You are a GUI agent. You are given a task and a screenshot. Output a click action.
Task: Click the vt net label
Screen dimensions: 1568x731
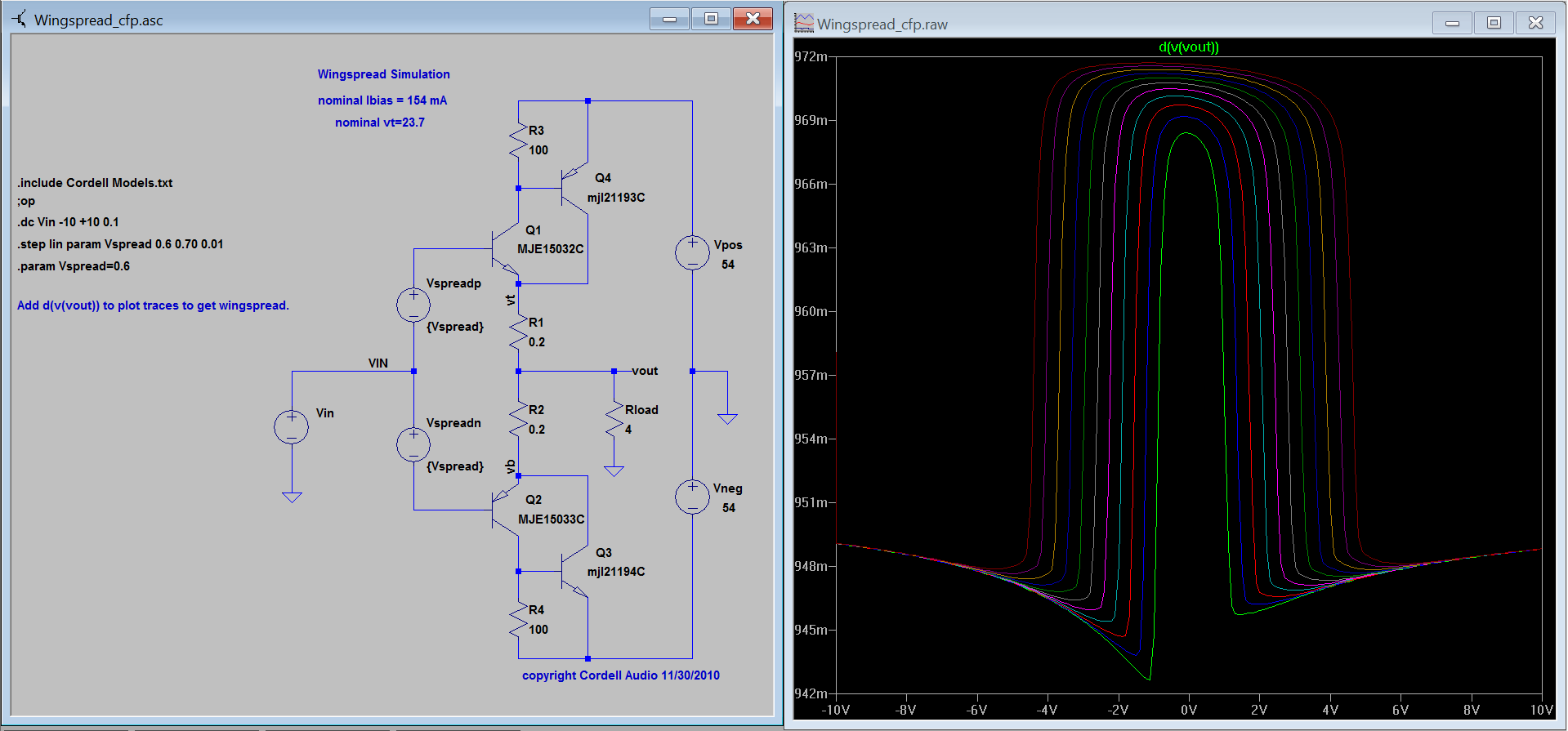511,300
